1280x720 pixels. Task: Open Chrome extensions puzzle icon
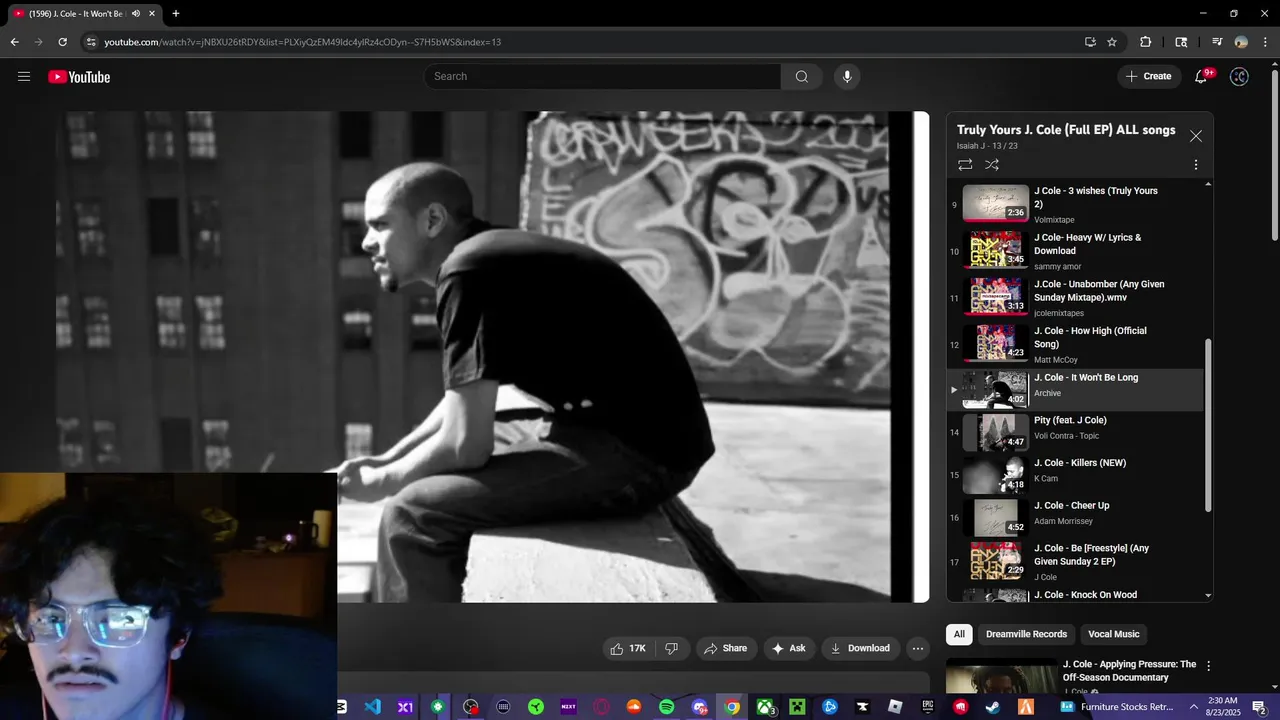pyautogui.click(x=1146, y=42)
